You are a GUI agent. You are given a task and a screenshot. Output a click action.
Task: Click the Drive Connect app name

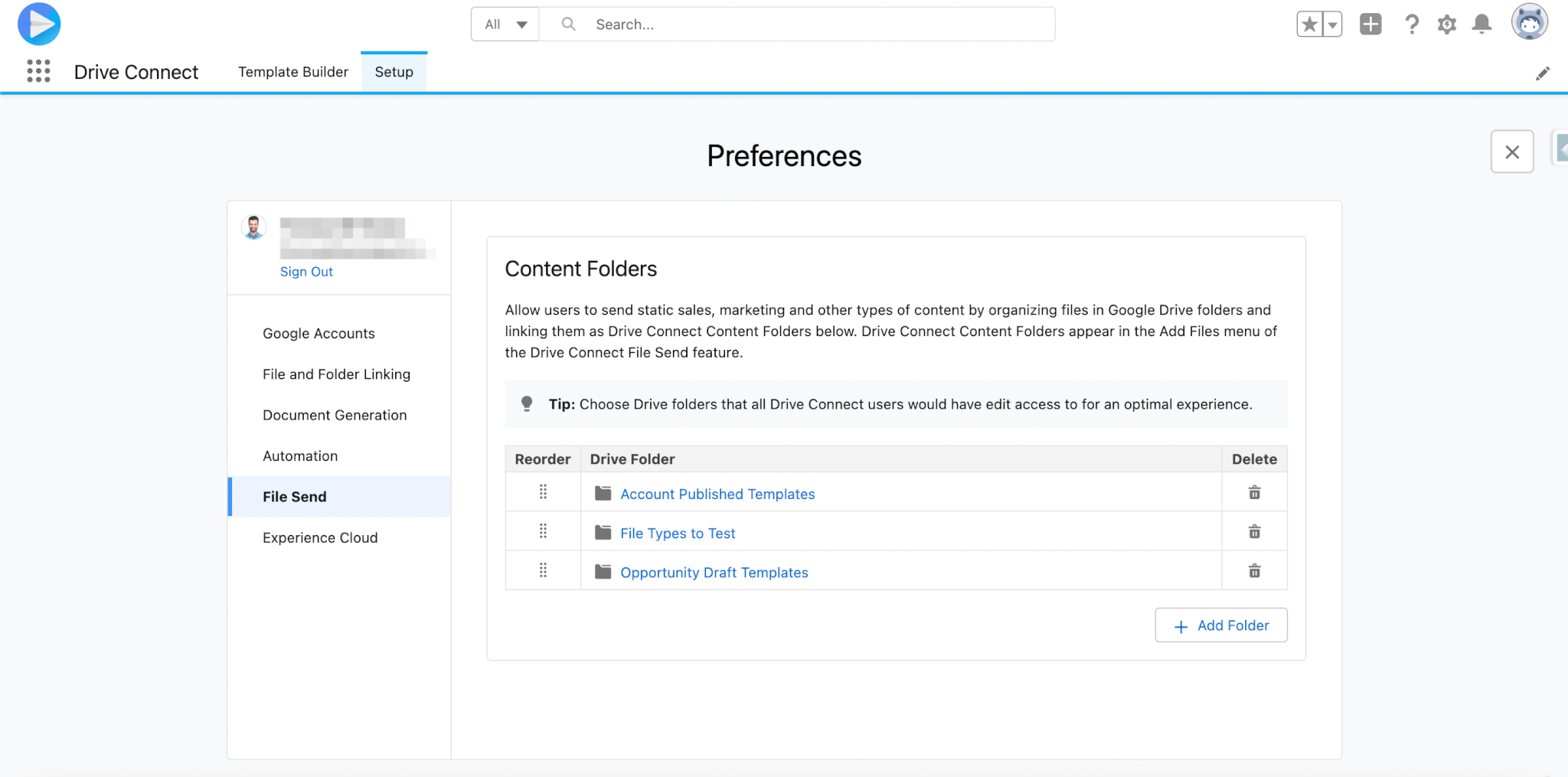pyautogui.click(x=136, y=72)
